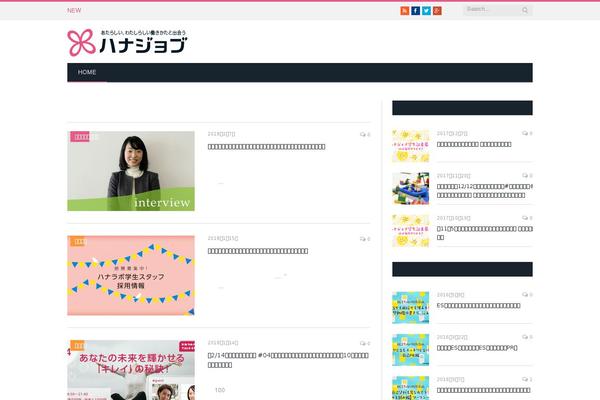Open the pink student staff recruitment thumbnail
Screen dimensions: 600x400
(x=131, y=276)
